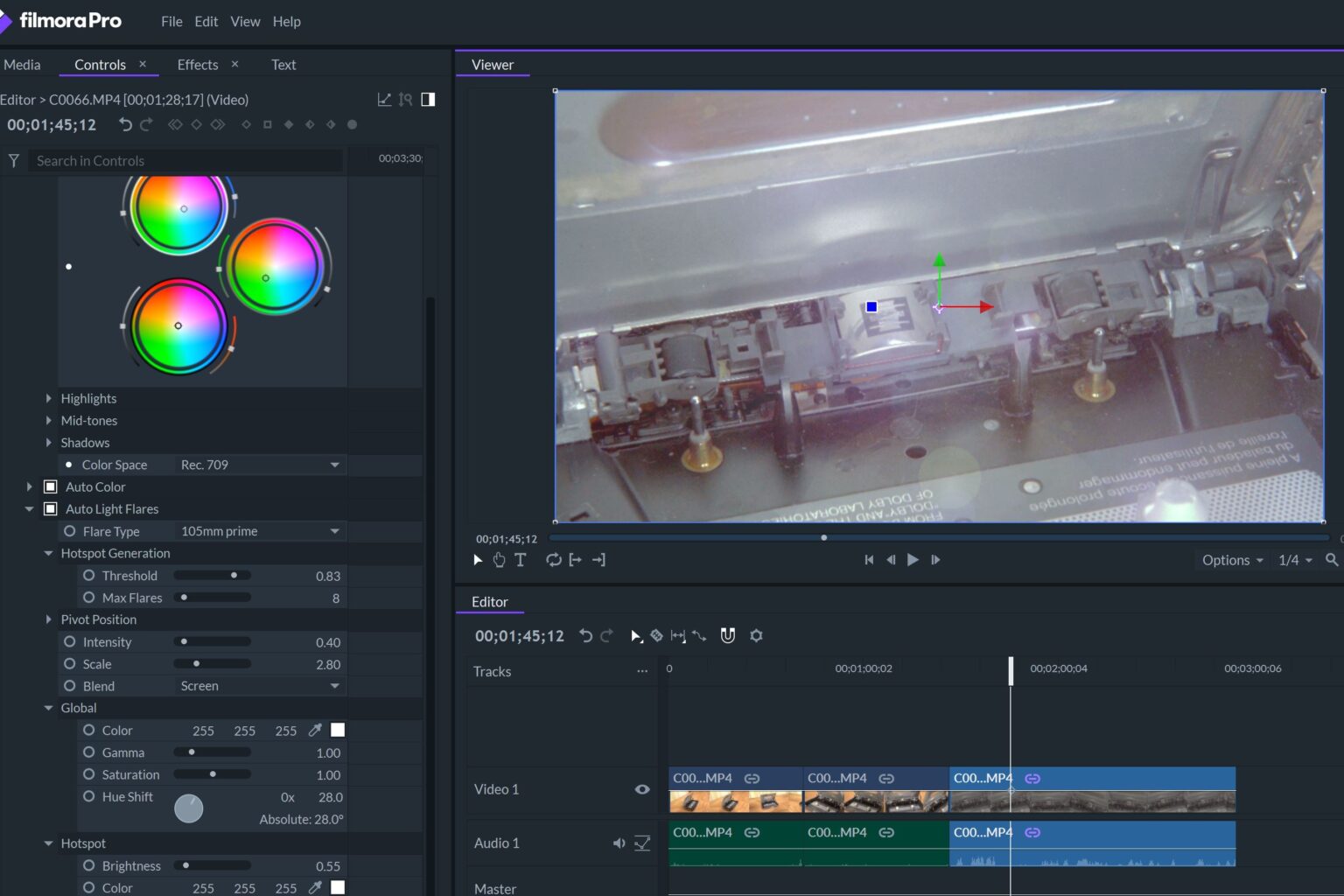Image resolution: width=1344 pixels, height=896 pixels.
Task: Open the 1/4 resolution dropdown
Action: point(1295,560)
